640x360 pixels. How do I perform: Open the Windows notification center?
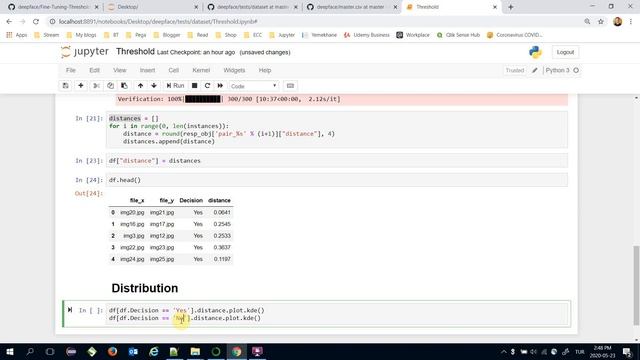(x=627, y=351)
